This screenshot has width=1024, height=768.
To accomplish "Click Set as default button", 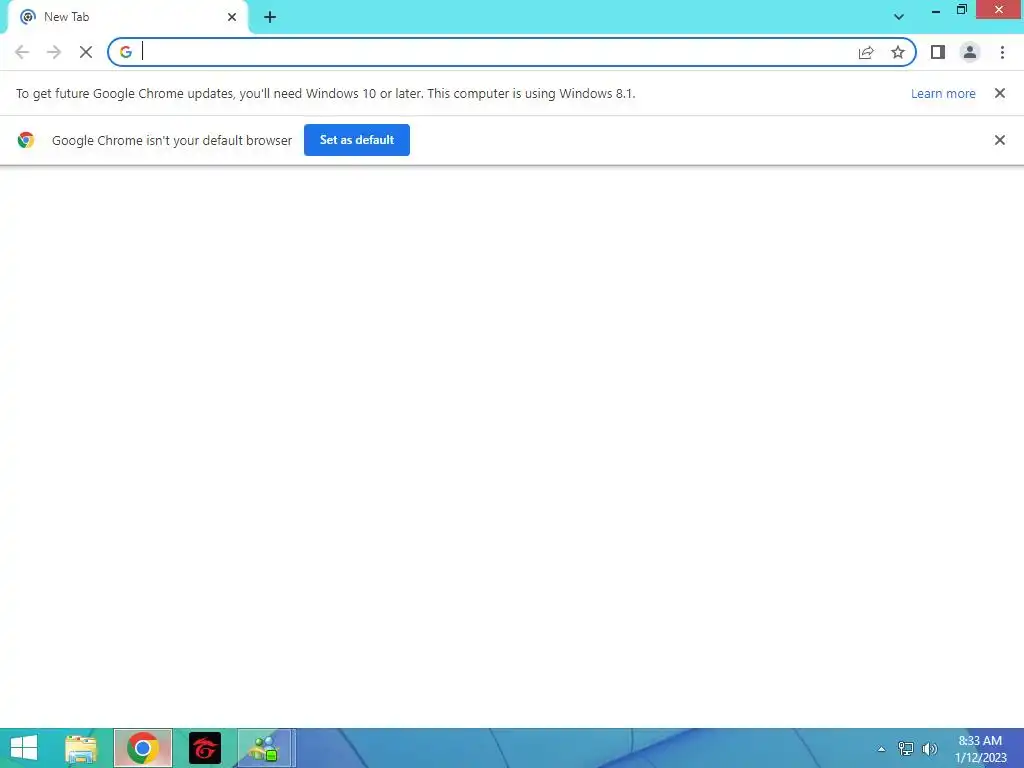I will tap(357, 140).
